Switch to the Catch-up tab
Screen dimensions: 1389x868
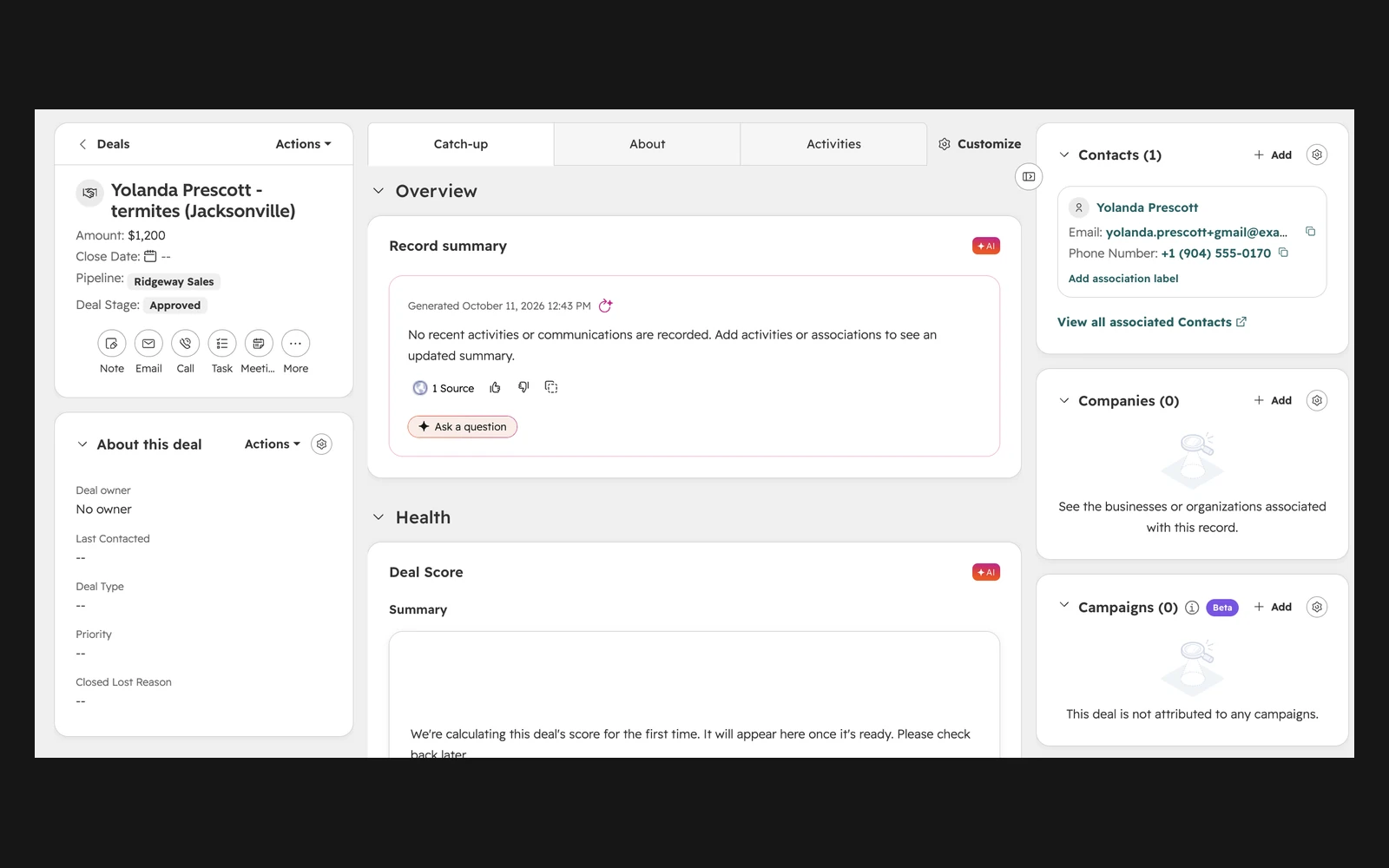[461, 144]
